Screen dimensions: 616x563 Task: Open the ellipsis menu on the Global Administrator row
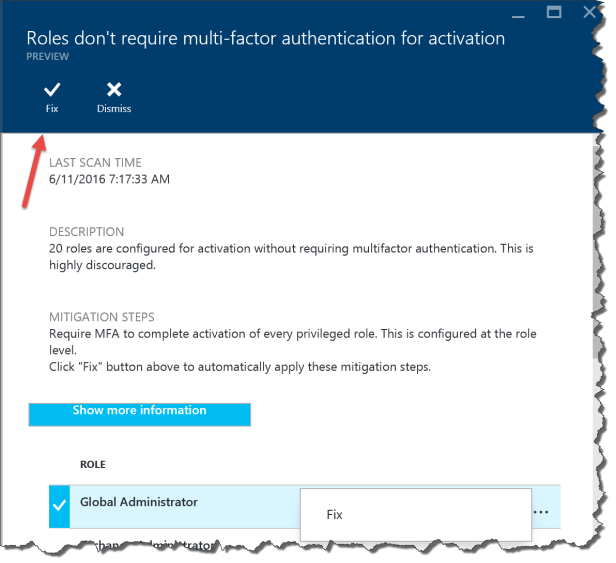click(x=541, y=511)
